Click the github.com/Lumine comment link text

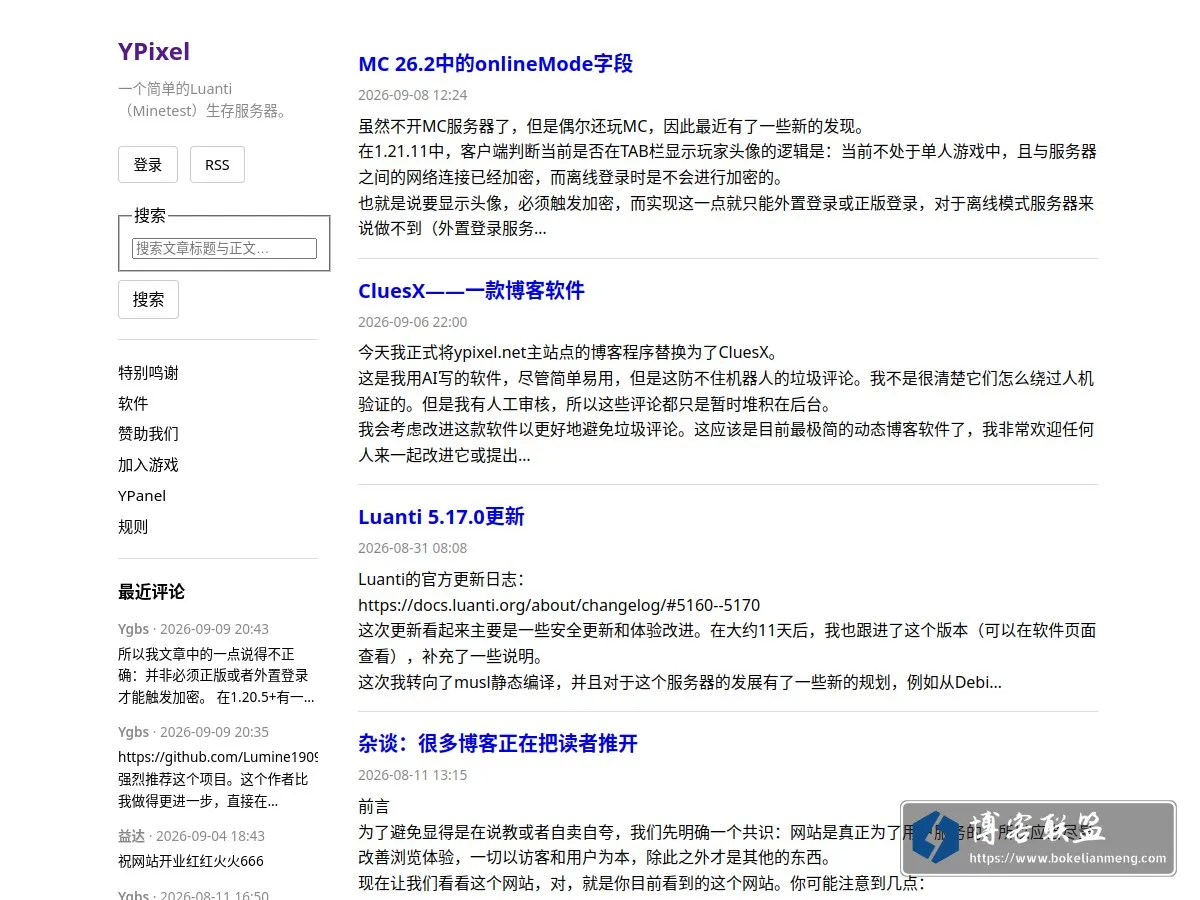218,757
